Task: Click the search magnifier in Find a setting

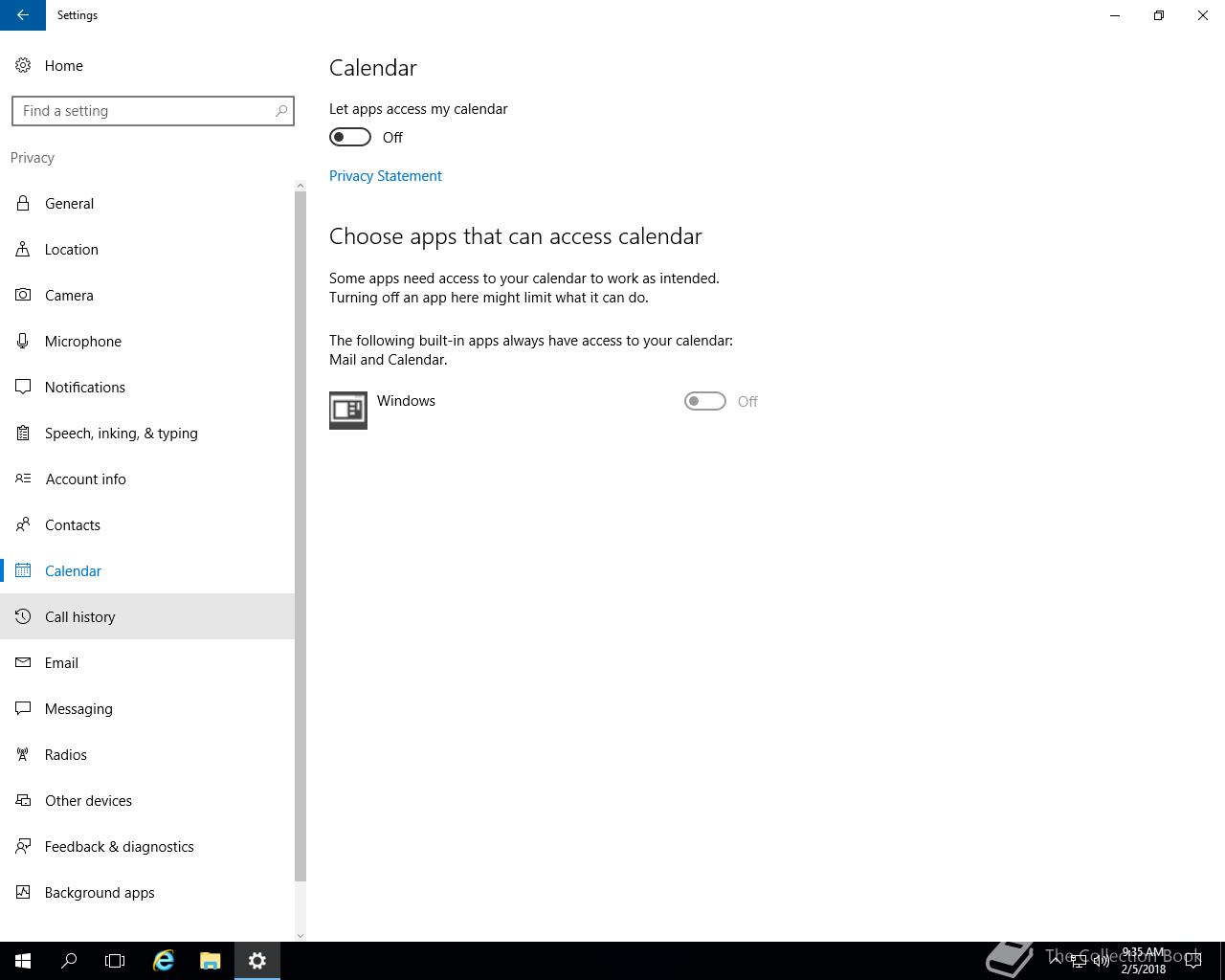Action: (x=281, y=111)
